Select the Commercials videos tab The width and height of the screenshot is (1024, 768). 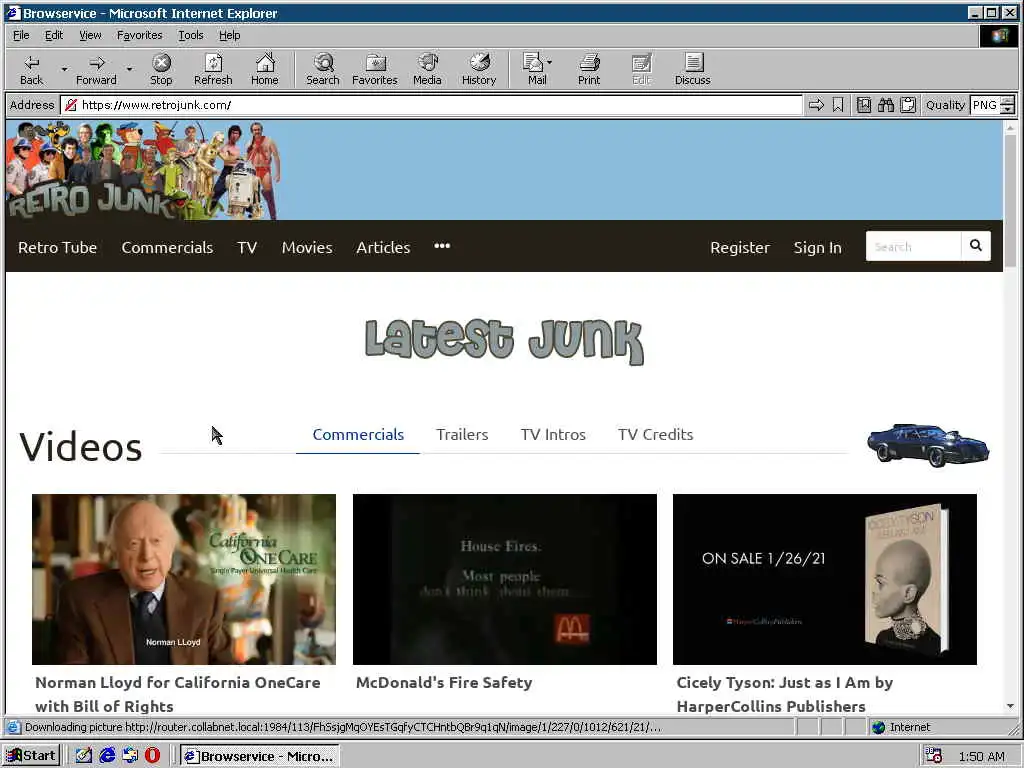click(x=358, y=434)
